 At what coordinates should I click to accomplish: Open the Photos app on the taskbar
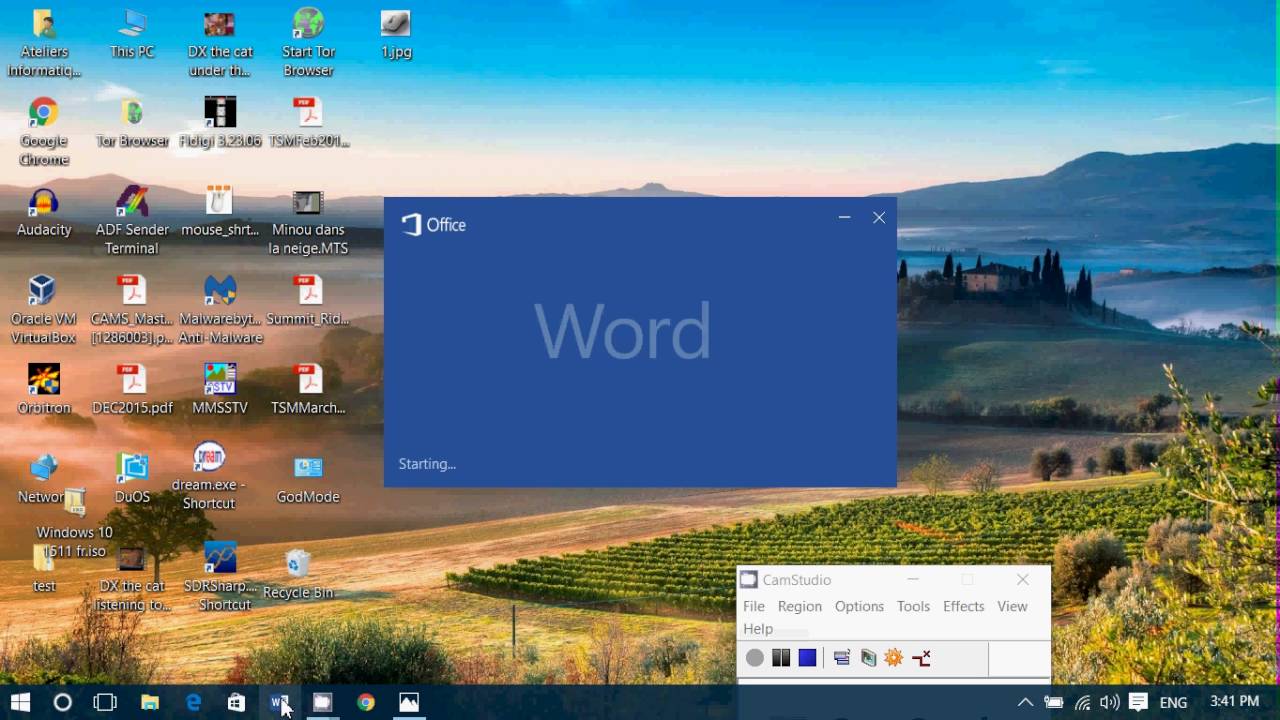click(409, 703)
